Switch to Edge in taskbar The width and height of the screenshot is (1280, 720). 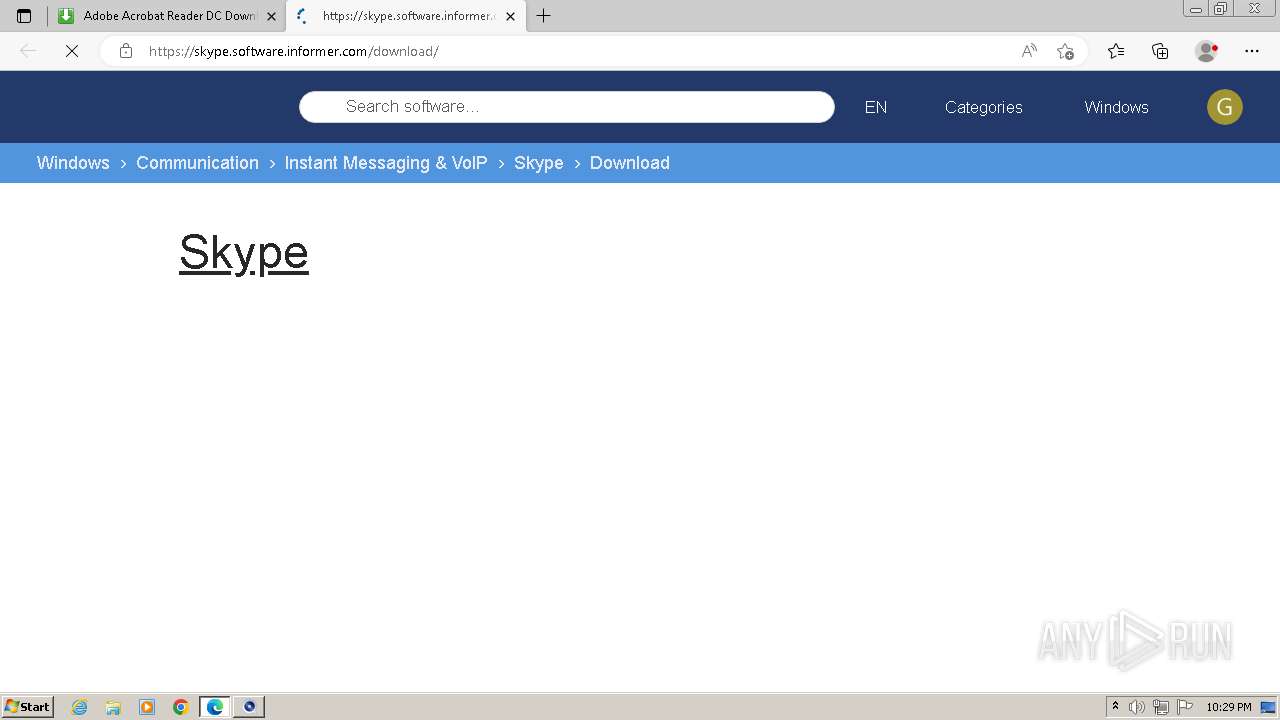coord(215,707)
